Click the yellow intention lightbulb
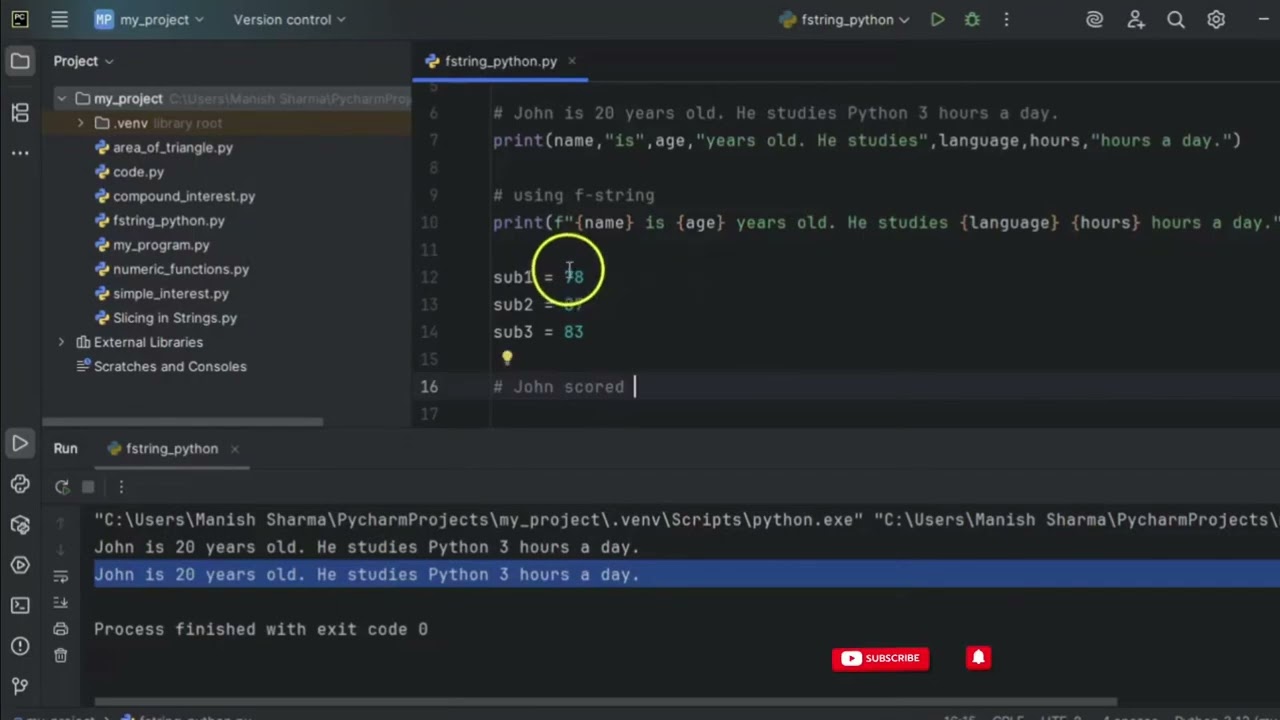 tap(507, 357)
